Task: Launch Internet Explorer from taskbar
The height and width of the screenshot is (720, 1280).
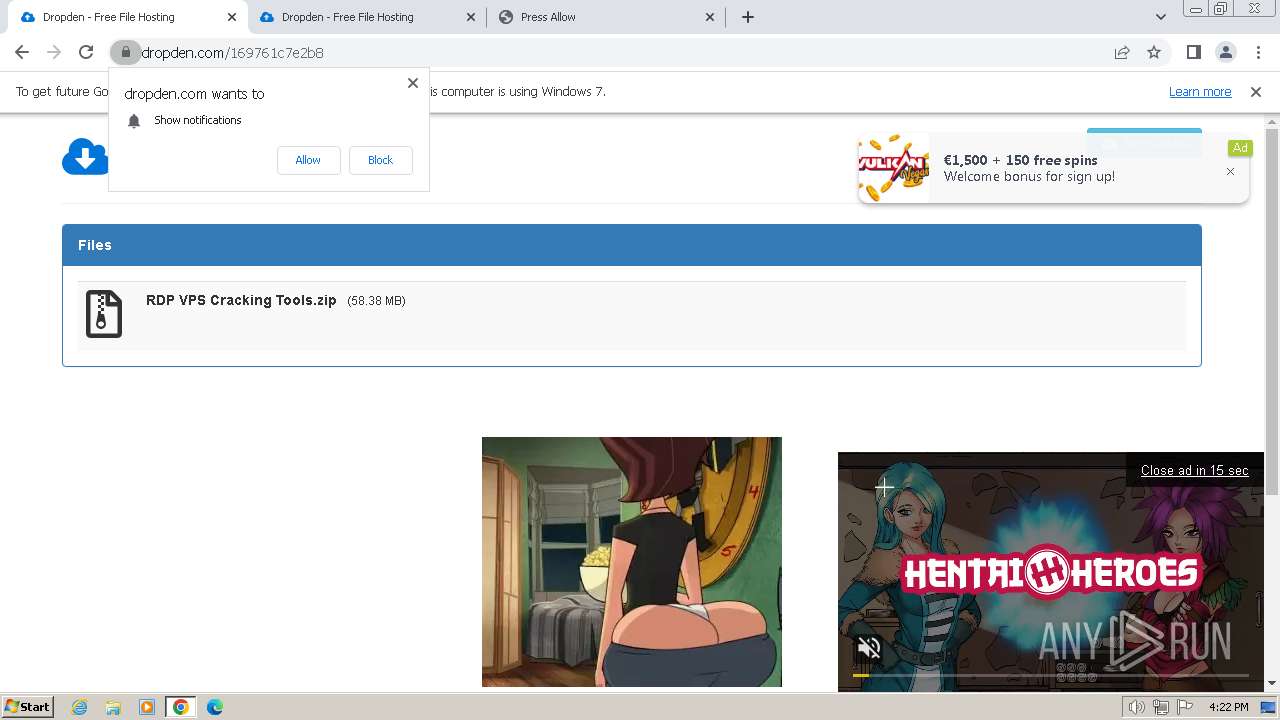Action: 79,707
